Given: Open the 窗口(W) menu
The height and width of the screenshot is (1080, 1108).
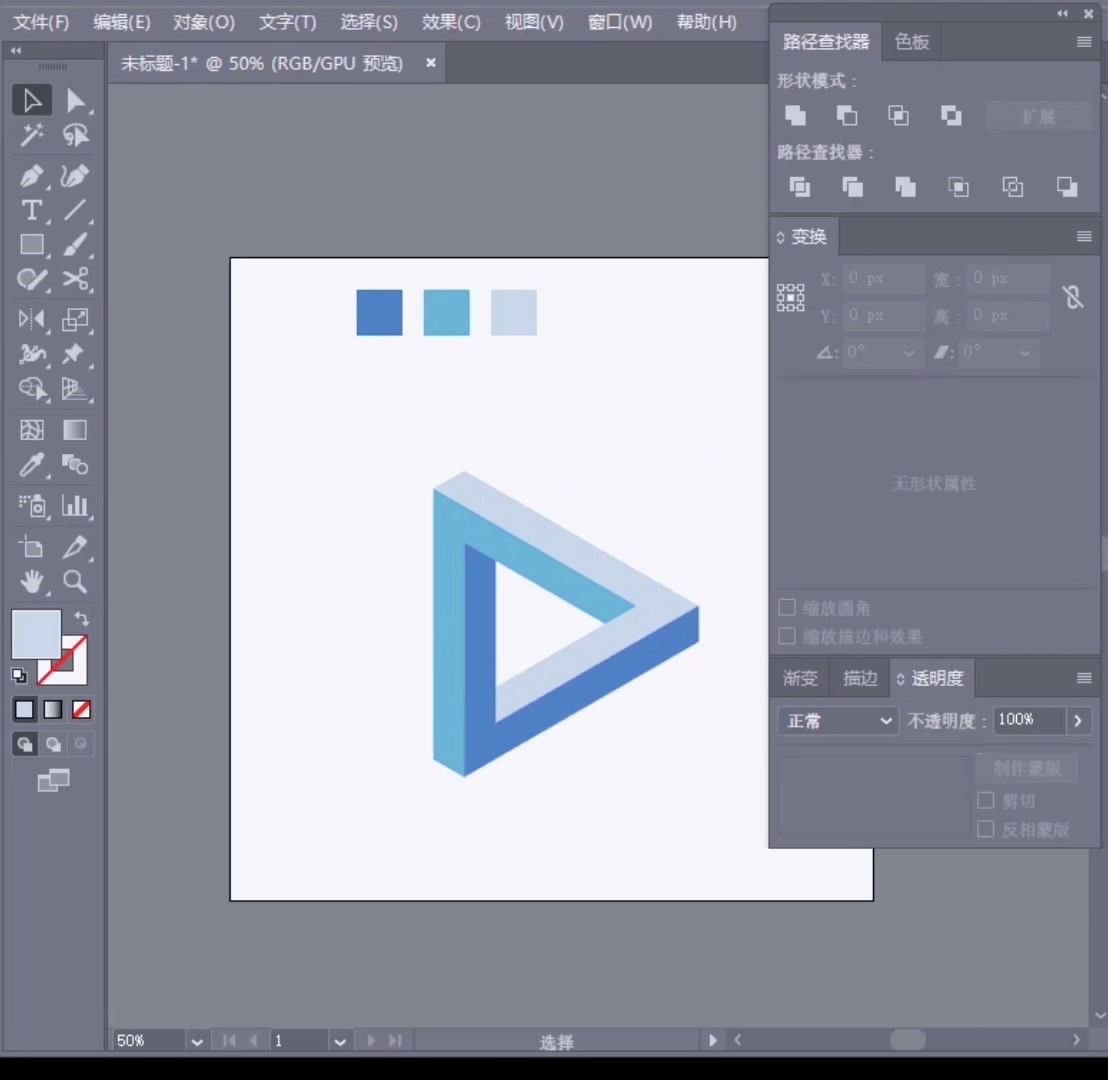Looking at the screenshot, I should coord(620,22).
